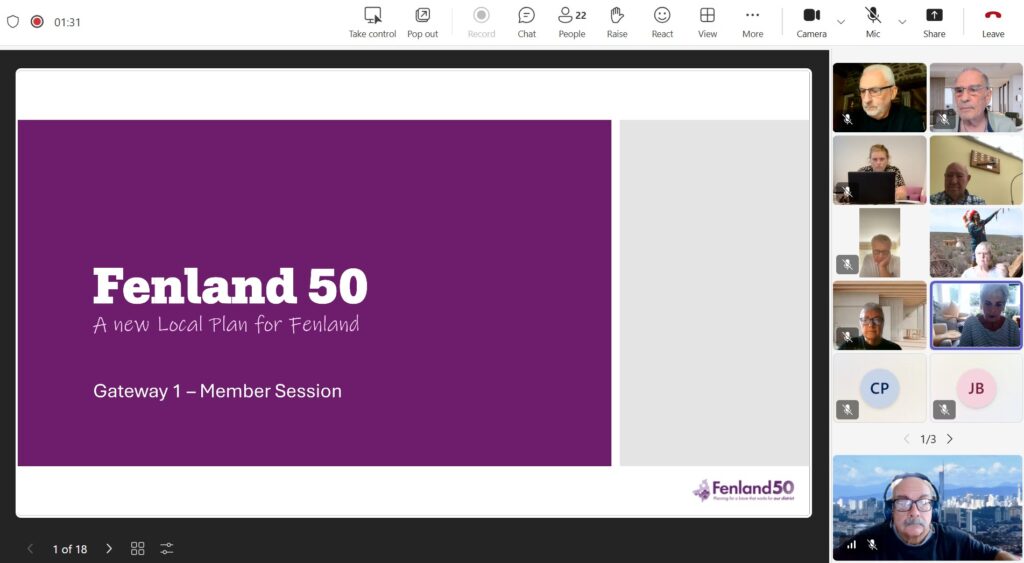
Task: Expand the Camera options dropdown arrow
Action: 841,22
